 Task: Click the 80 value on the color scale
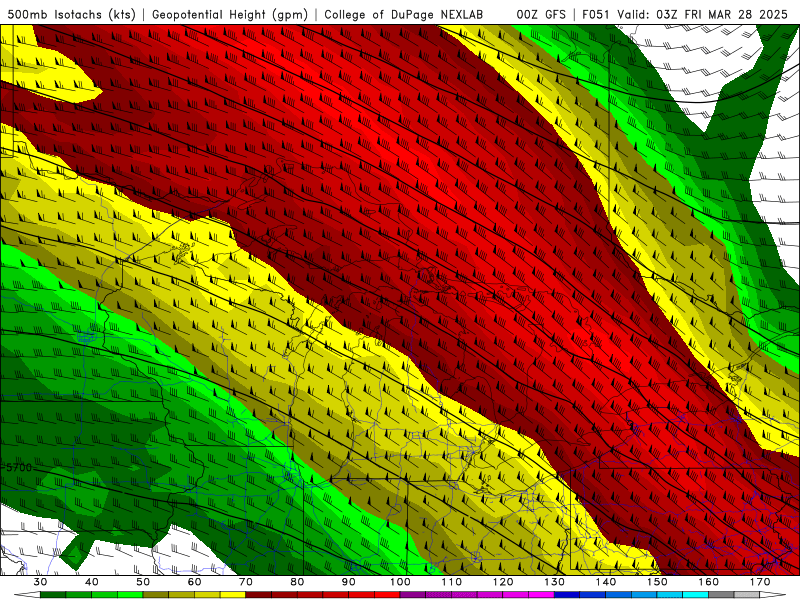(297, 582)
